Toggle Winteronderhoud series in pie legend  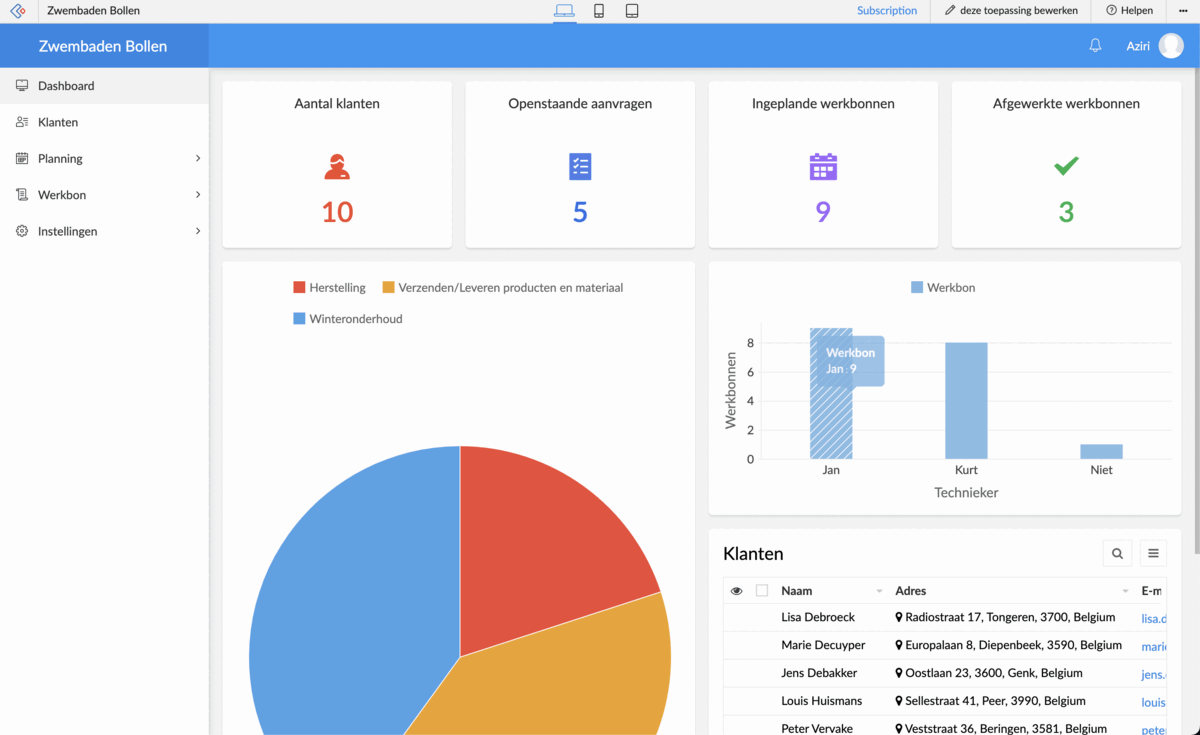[347, 319]
